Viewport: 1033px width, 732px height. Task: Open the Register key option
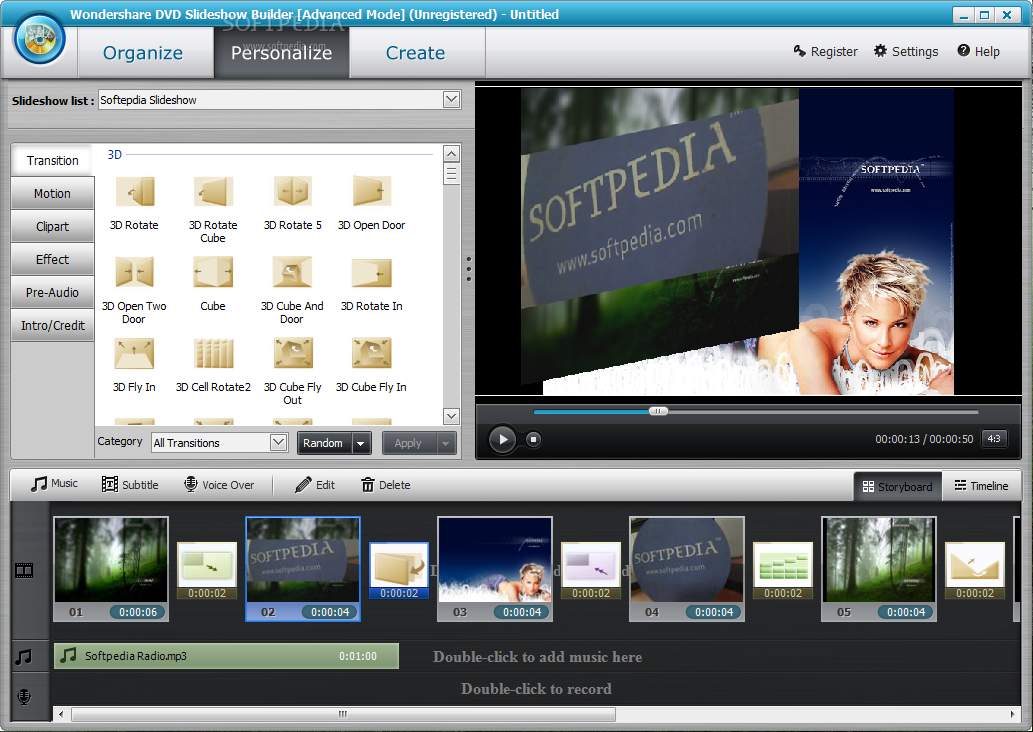pos(825,51)
